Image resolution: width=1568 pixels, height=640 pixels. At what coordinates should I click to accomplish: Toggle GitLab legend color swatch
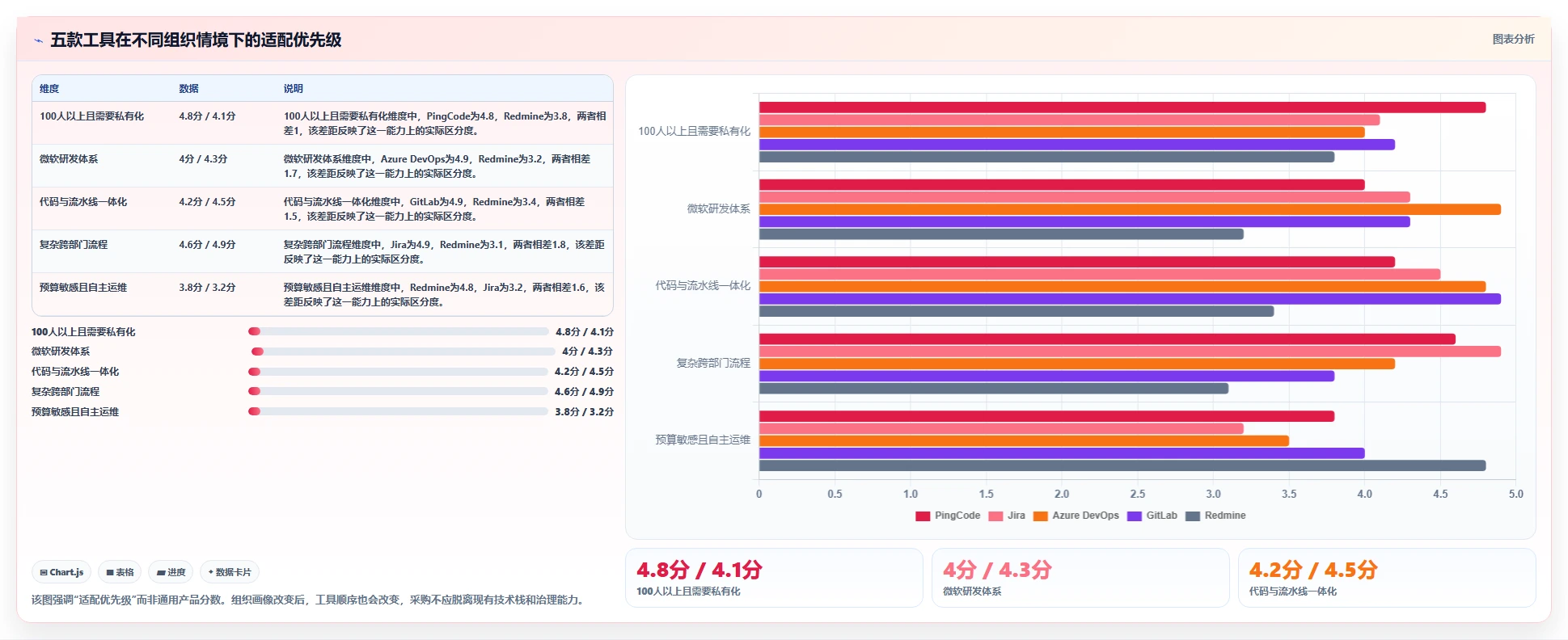[x=1135, y=516]
